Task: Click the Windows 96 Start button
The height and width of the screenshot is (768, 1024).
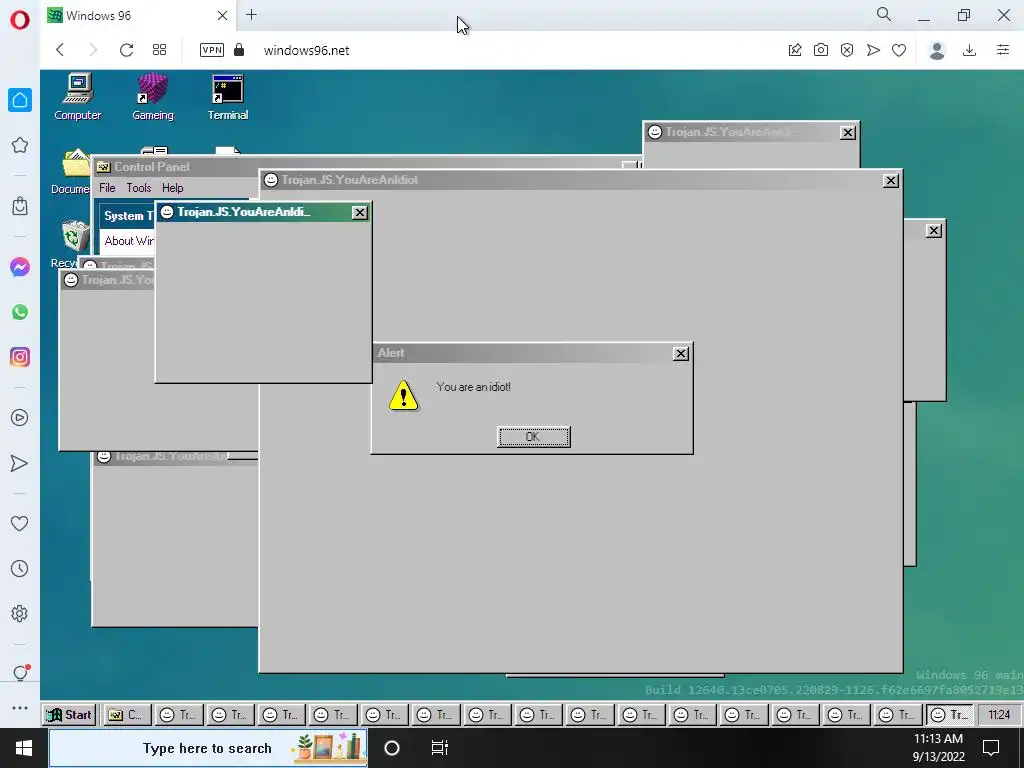Action: point(69,714)
